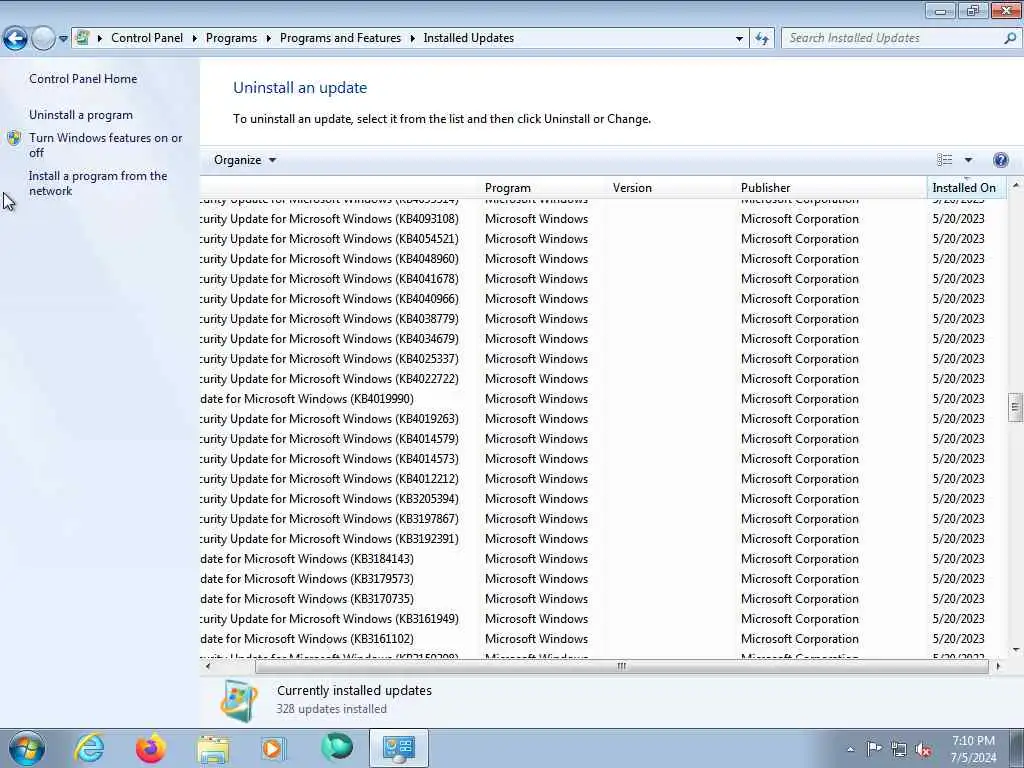1024x768 pixels.
Task: Open address bar history dropdown
Action: [x=739, y=39]
